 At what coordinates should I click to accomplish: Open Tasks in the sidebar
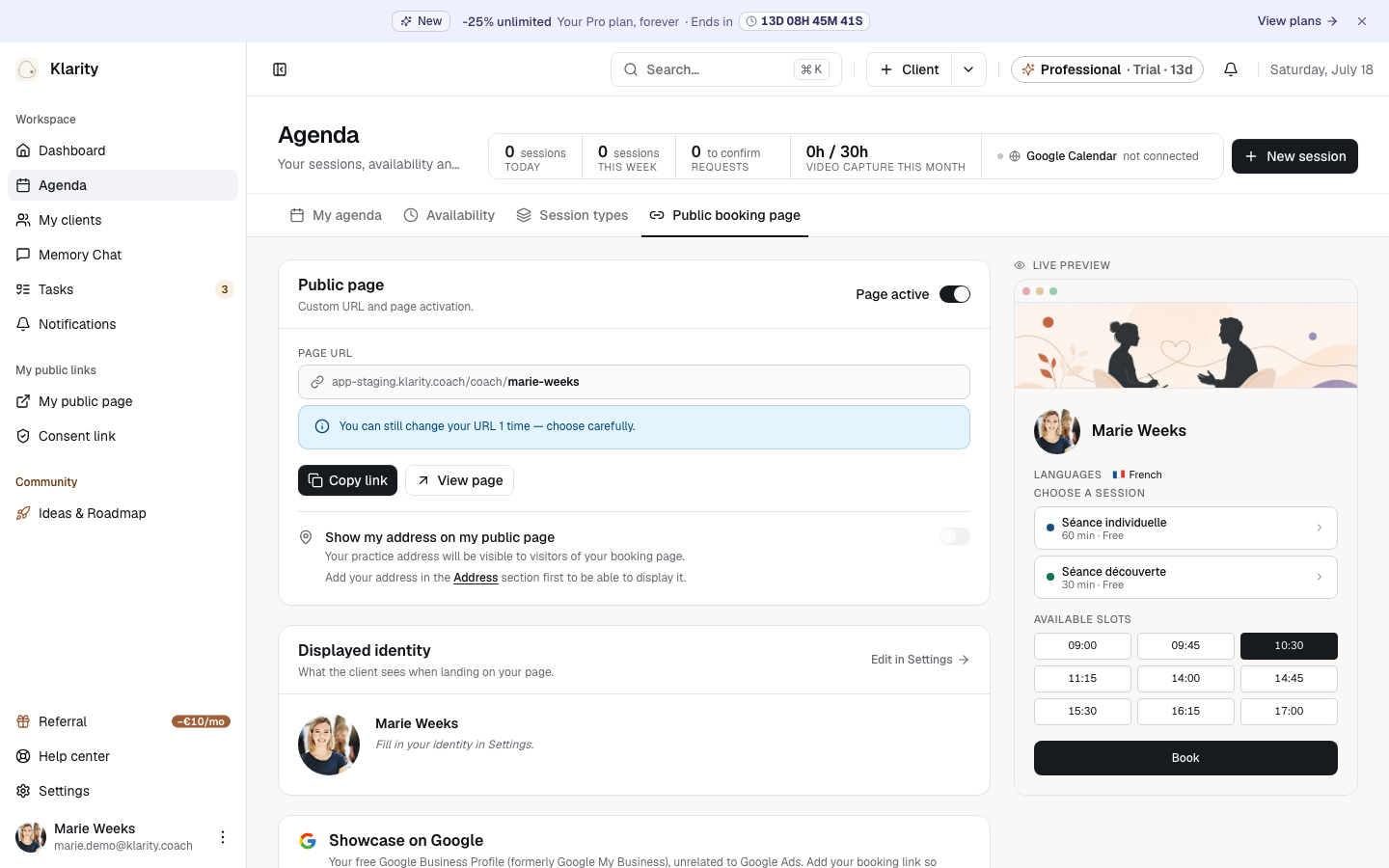pos(123,289)
